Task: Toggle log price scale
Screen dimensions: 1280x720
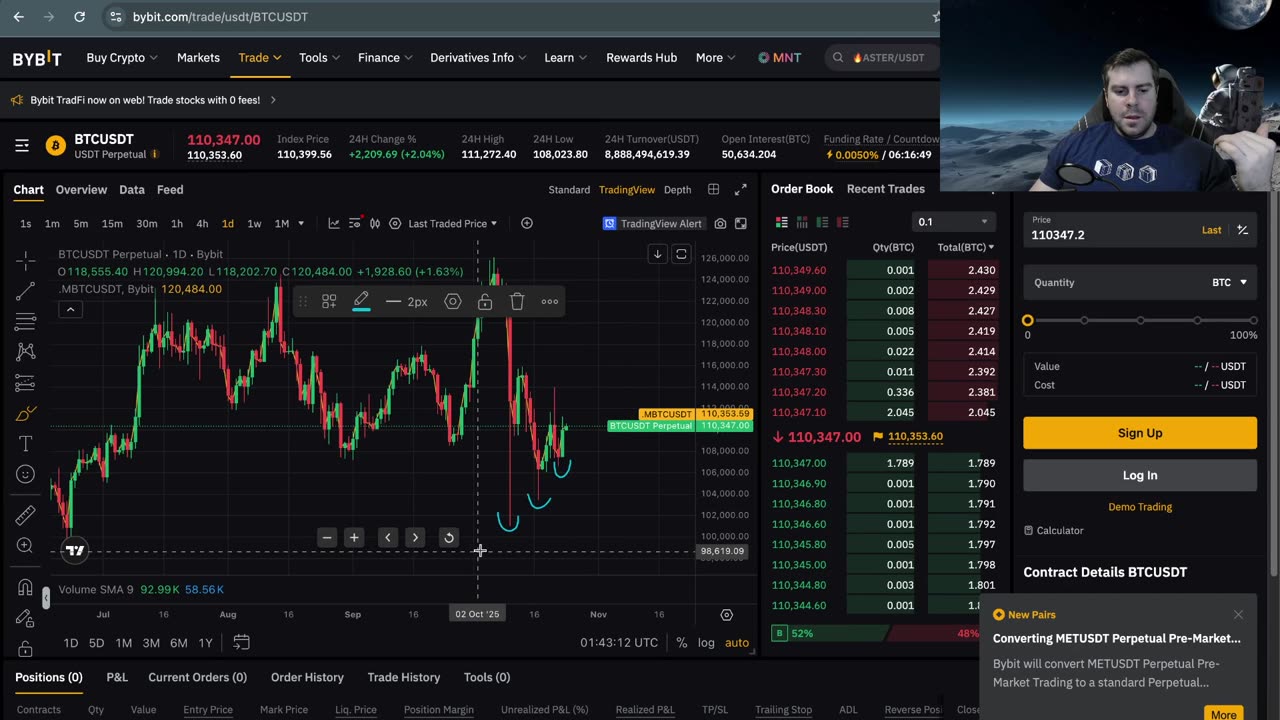Action: (x=706, y=643)
